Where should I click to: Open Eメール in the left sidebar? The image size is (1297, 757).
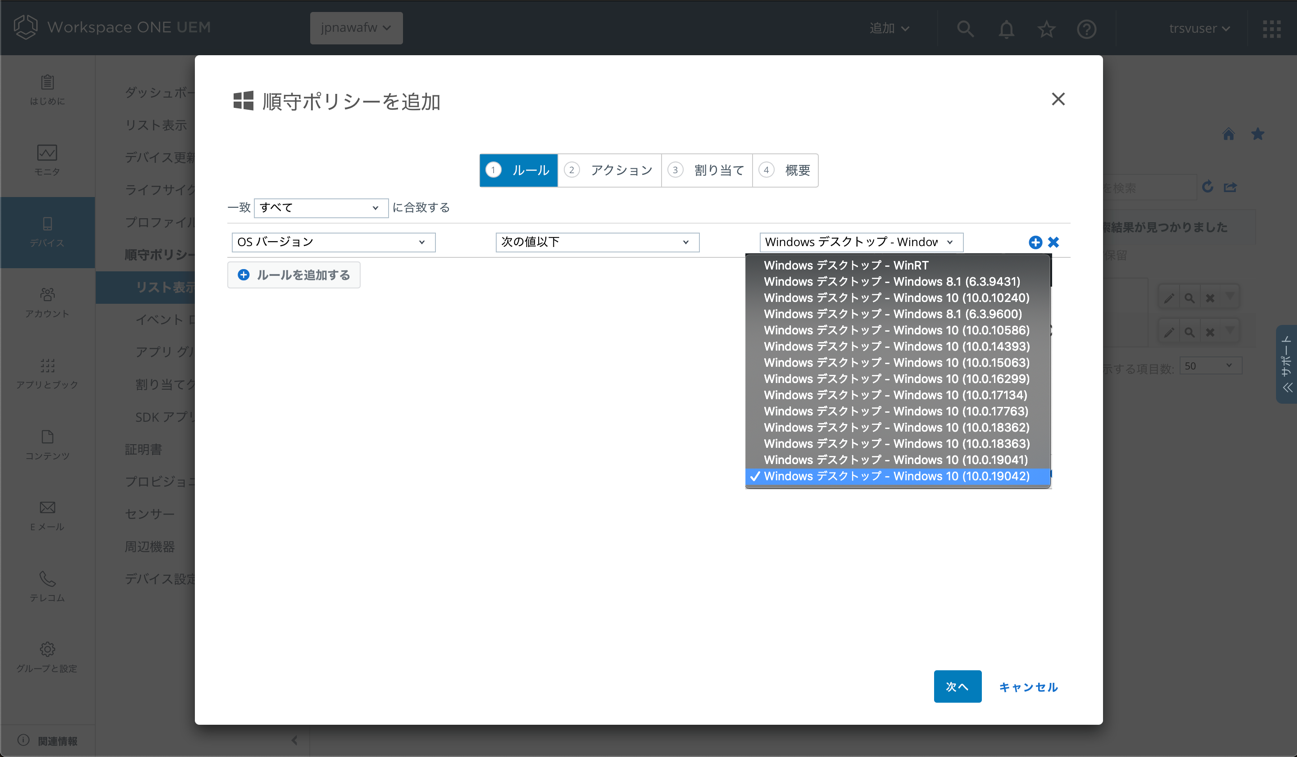47,516
